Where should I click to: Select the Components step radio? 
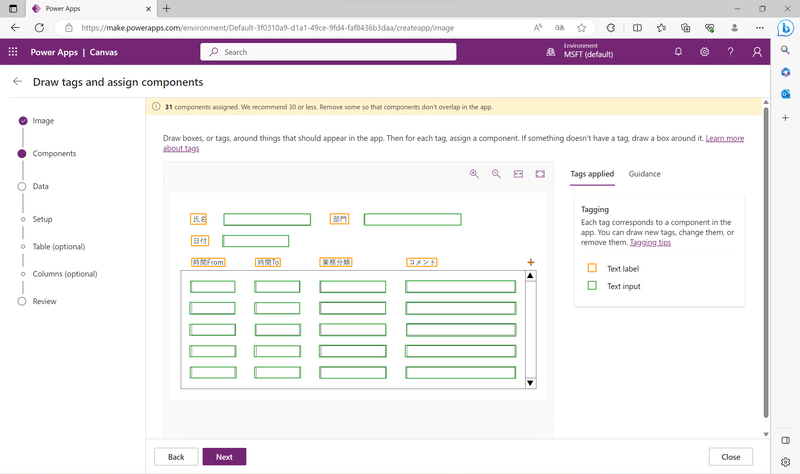(x=22, y=154)
